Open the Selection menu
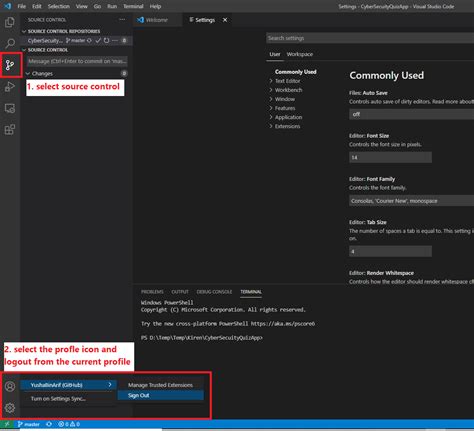Viewport: 474px width, 431px height. (59, 6)
